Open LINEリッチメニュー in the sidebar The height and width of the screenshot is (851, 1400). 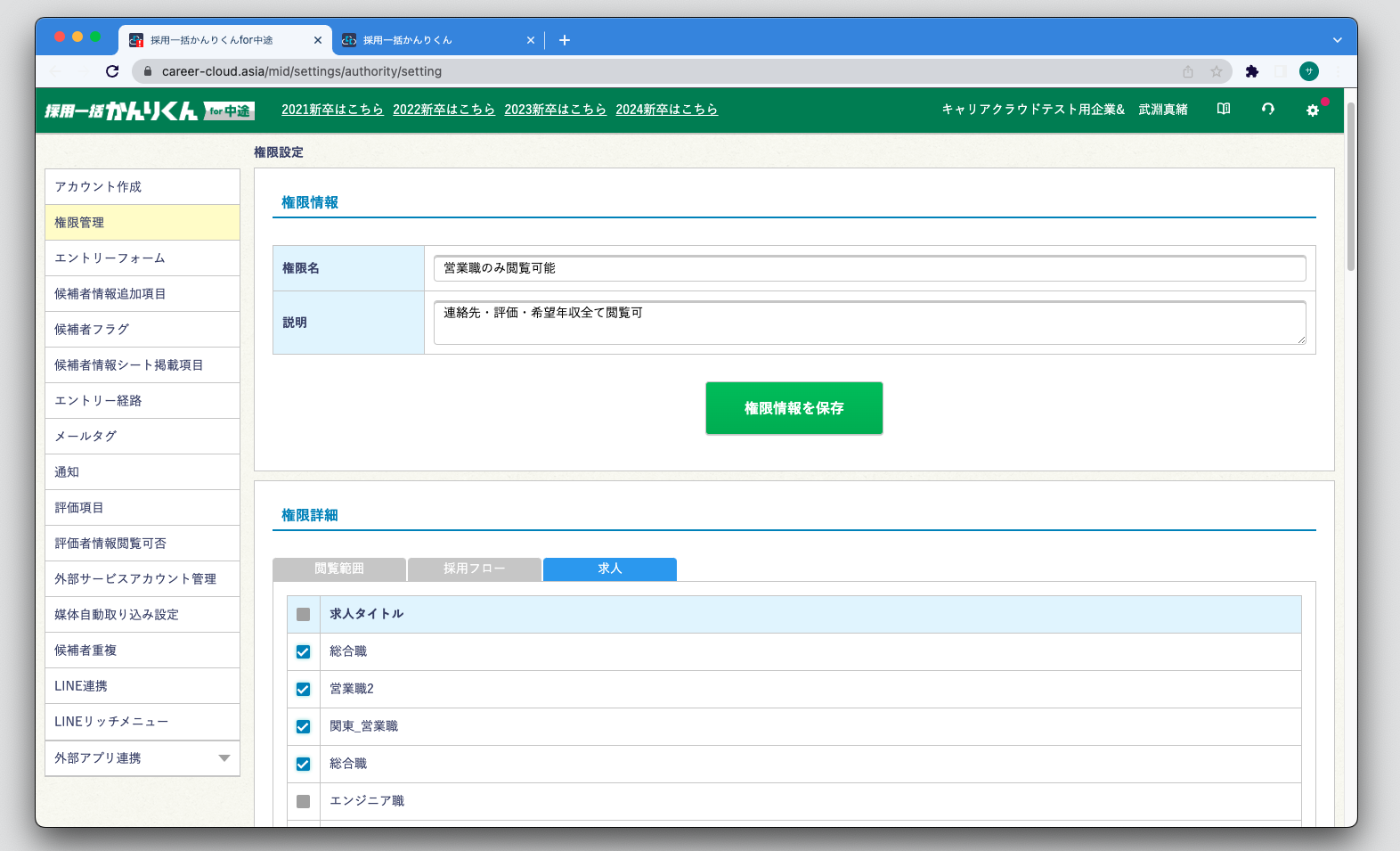[x=142, y=722]
